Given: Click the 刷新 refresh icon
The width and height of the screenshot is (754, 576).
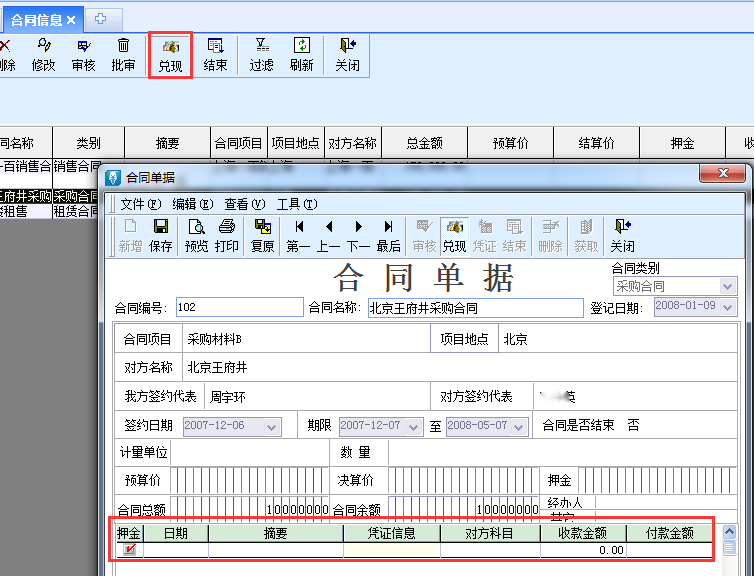Looking at the screenshot, I should pos(301,54).
